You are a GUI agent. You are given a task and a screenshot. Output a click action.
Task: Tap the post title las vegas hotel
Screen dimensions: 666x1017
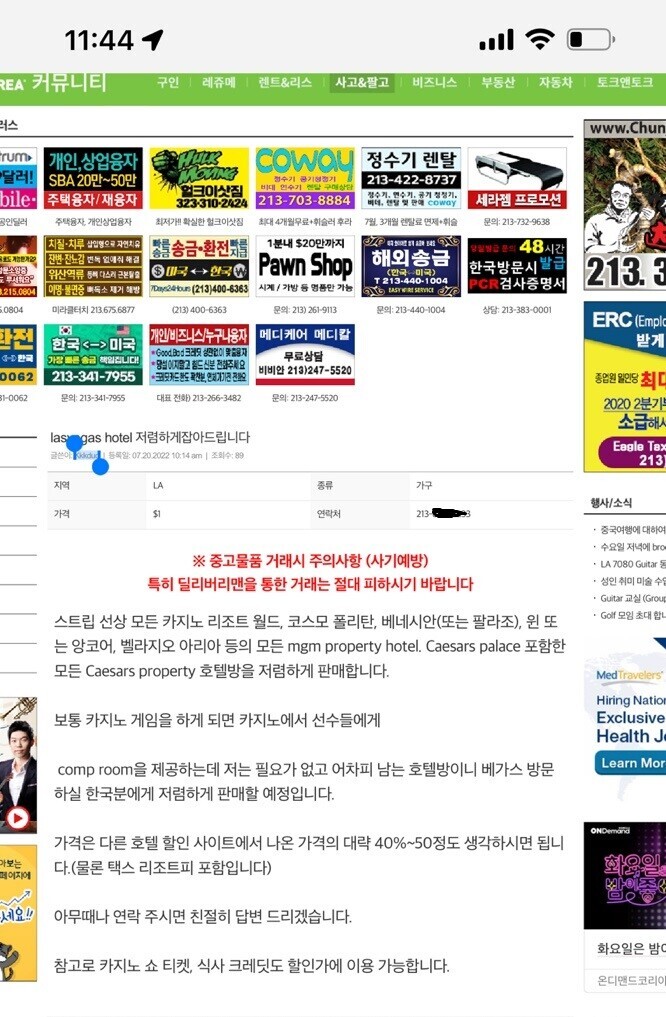[x=150, y=437]
